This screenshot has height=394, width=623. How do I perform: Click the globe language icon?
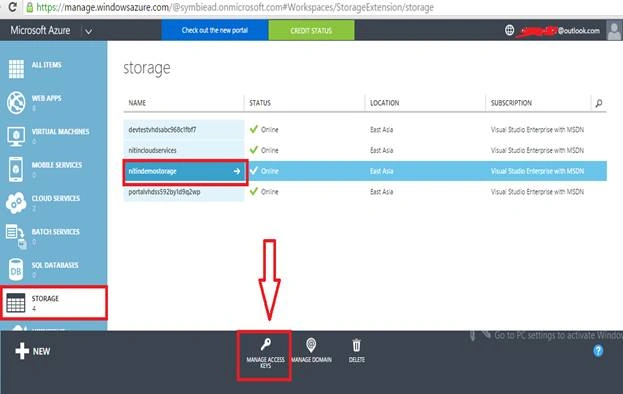click(509, 30)
